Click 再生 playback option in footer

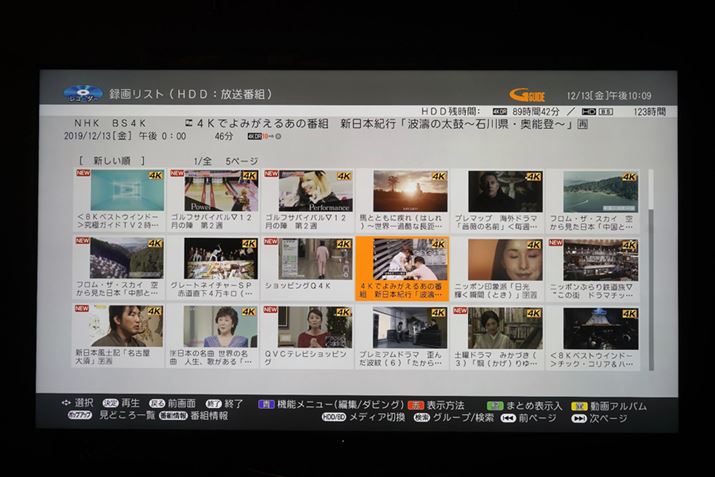[x=129, y=405]
